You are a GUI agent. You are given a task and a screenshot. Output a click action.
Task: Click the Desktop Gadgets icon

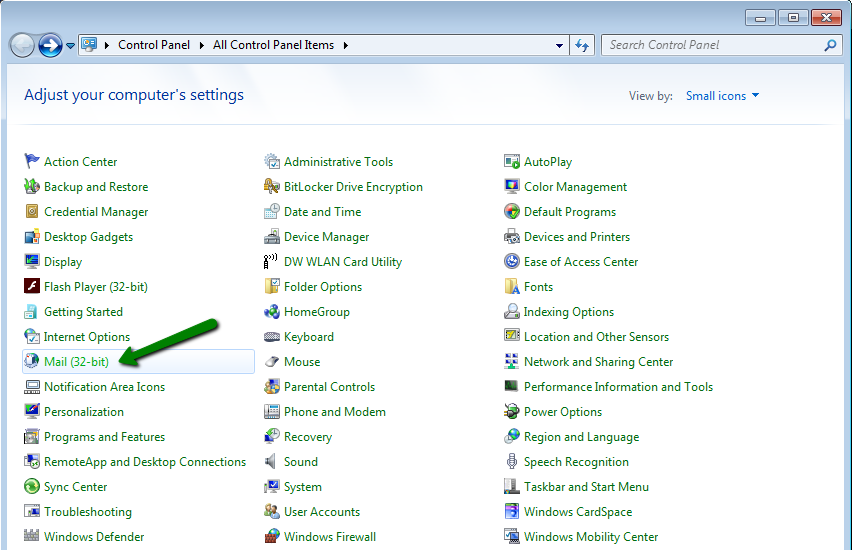(32, 236)
